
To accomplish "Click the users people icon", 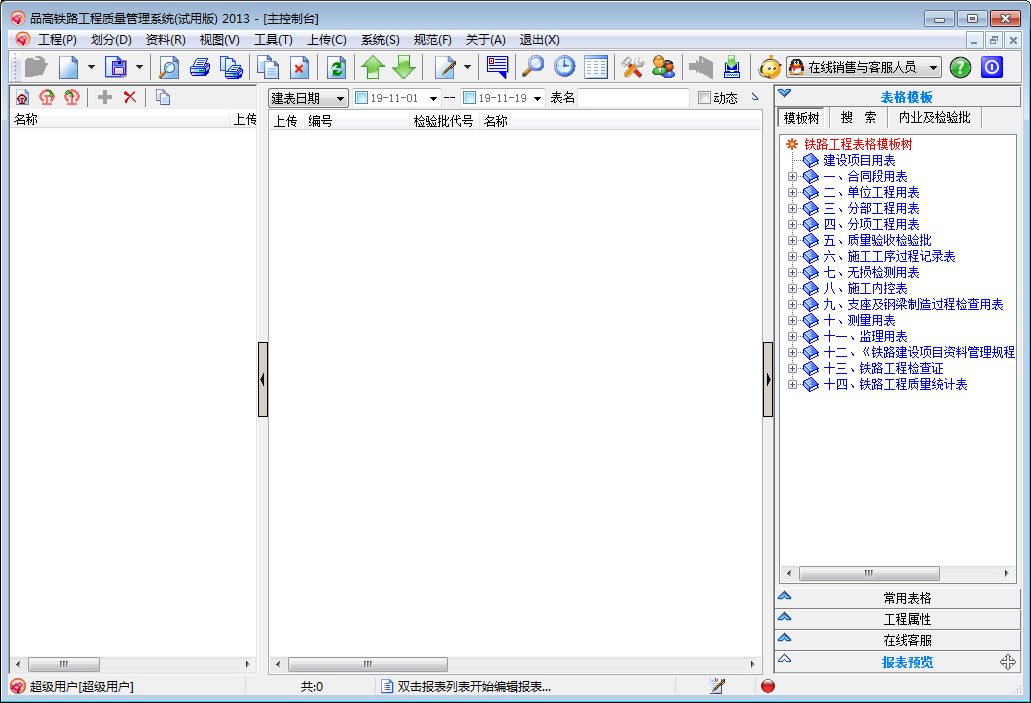I will coord(663,67).
